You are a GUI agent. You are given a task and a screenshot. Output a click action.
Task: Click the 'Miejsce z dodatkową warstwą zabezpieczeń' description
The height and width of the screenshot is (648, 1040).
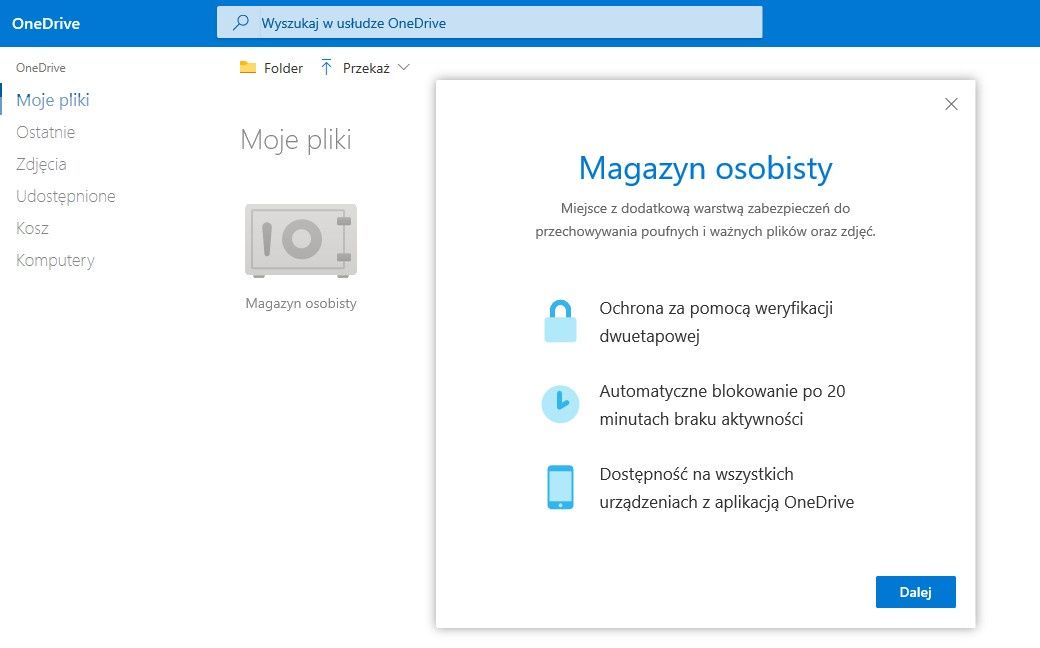(705, 220)
